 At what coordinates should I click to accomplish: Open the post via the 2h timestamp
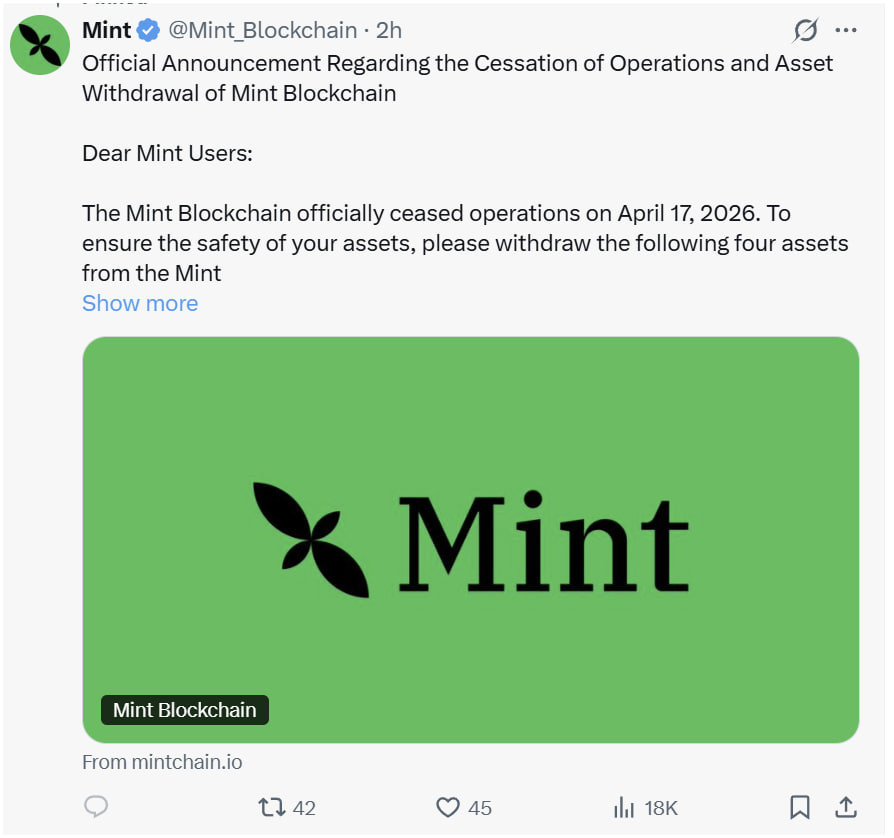(x=389, y=31)
